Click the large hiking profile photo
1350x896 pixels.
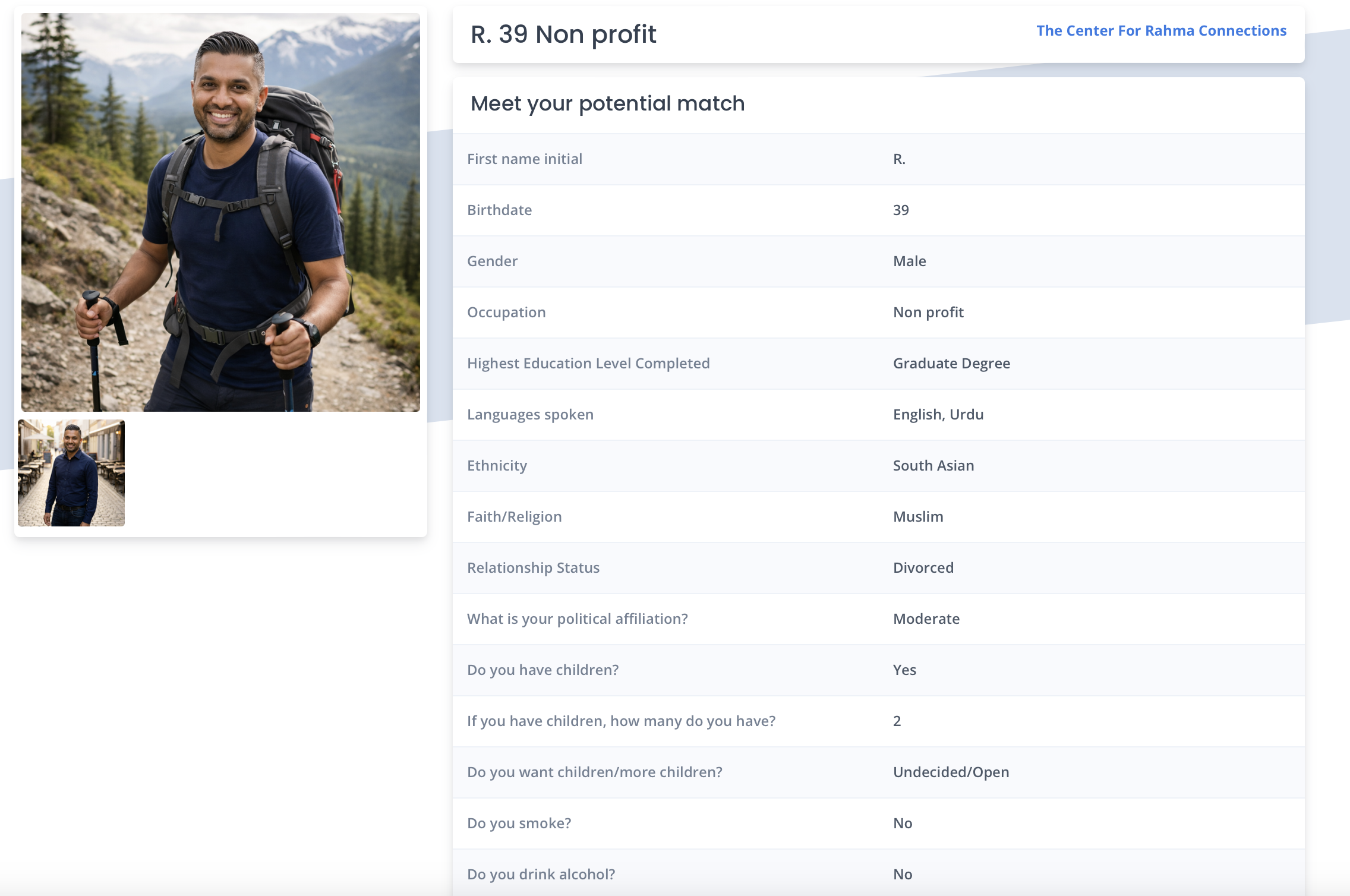[220, 212]
